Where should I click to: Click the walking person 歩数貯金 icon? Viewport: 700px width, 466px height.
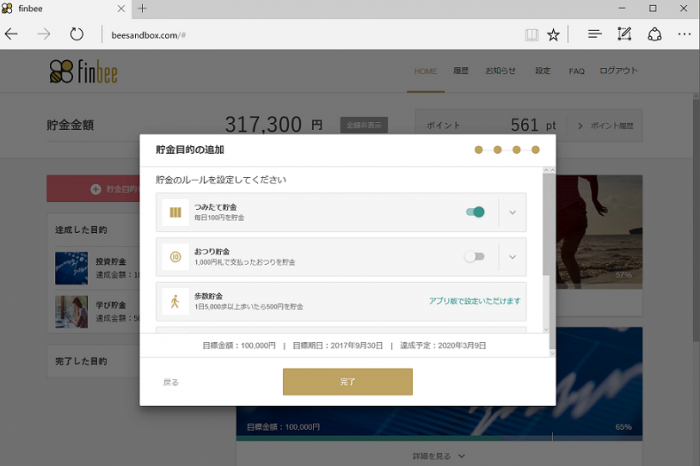click(175, 301)
